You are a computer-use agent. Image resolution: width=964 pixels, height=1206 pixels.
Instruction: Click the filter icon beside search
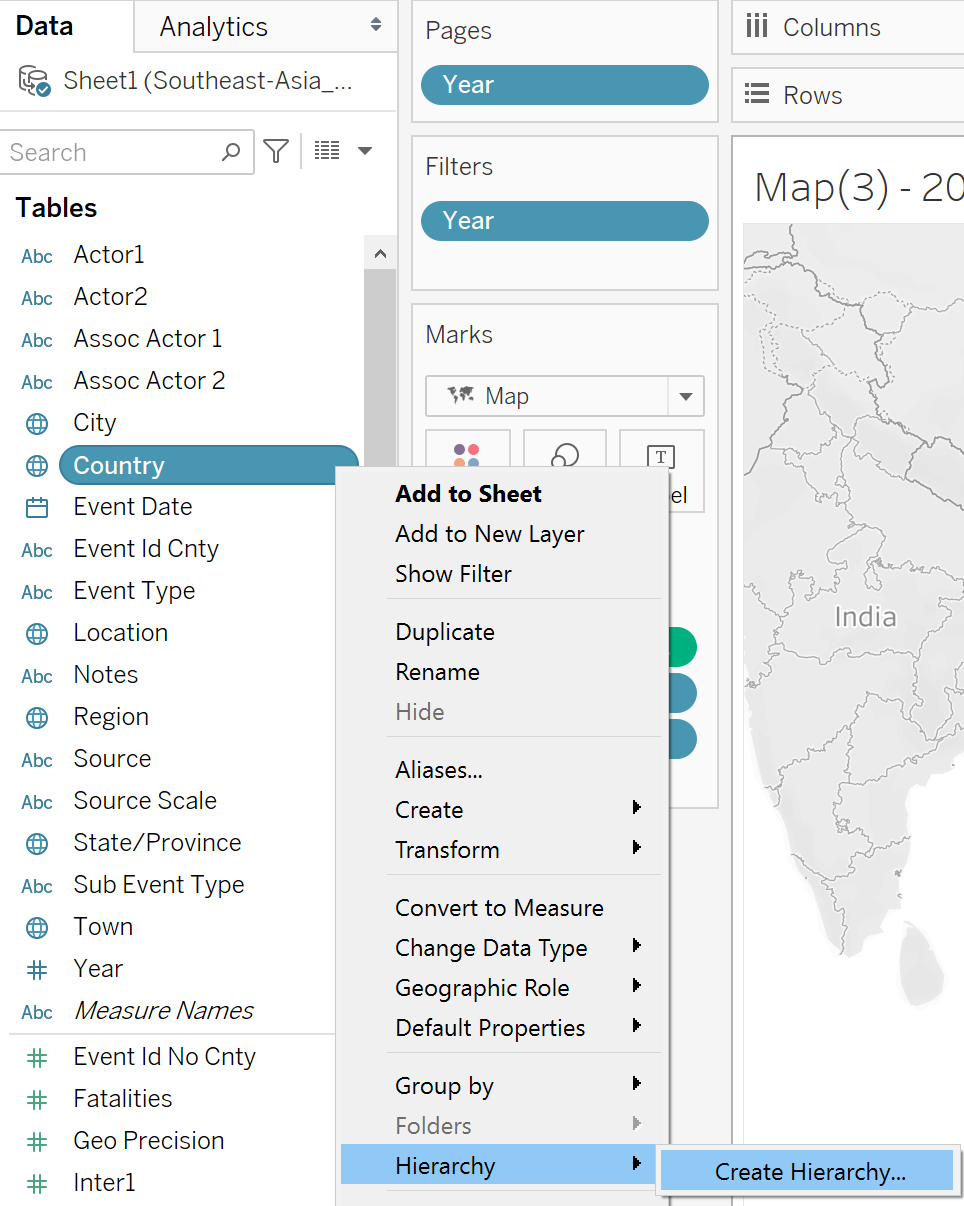276,152
